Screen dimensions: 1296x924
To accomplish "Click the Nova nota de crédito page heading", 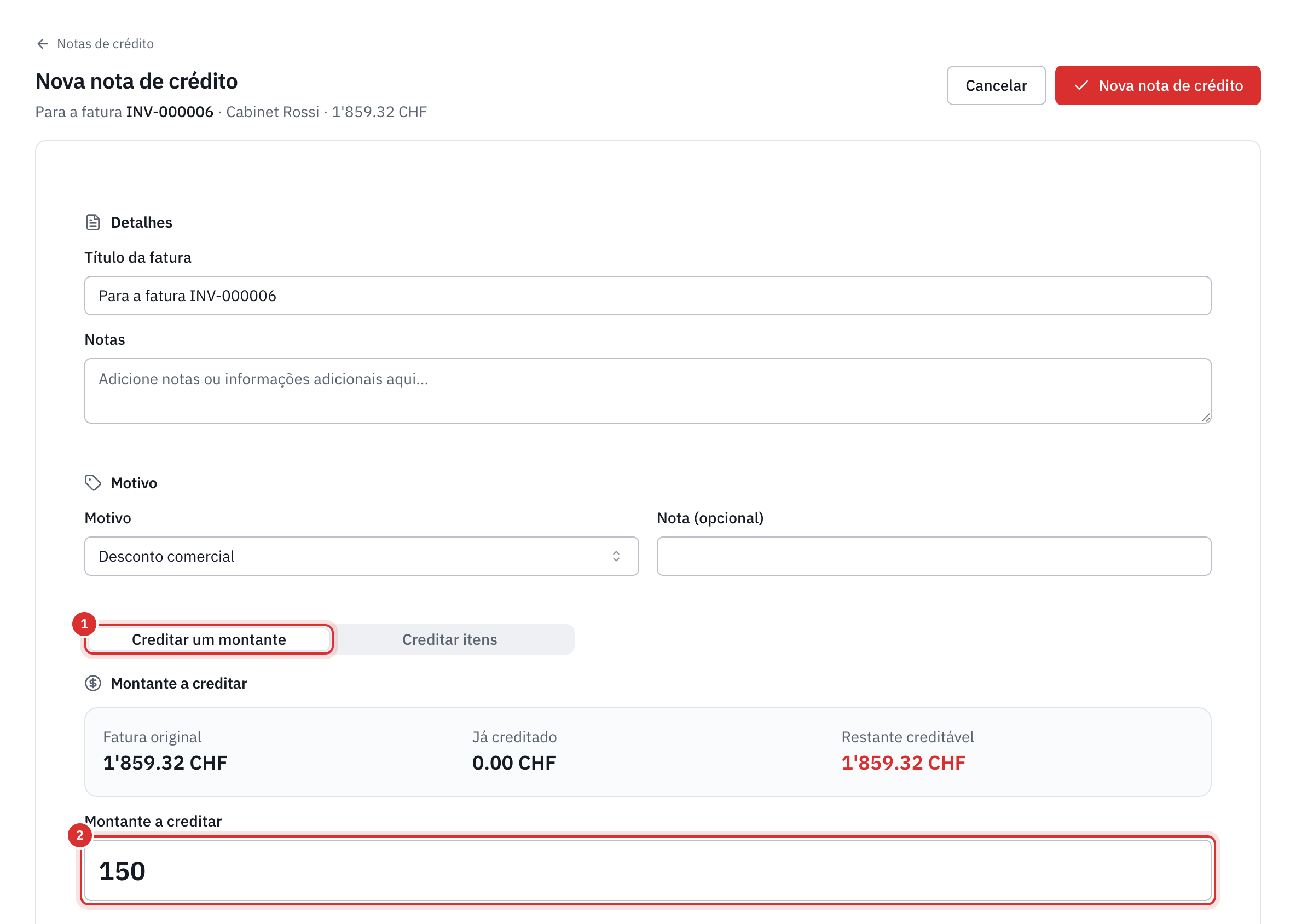I will pyautogui.click(x=136, y=82).
